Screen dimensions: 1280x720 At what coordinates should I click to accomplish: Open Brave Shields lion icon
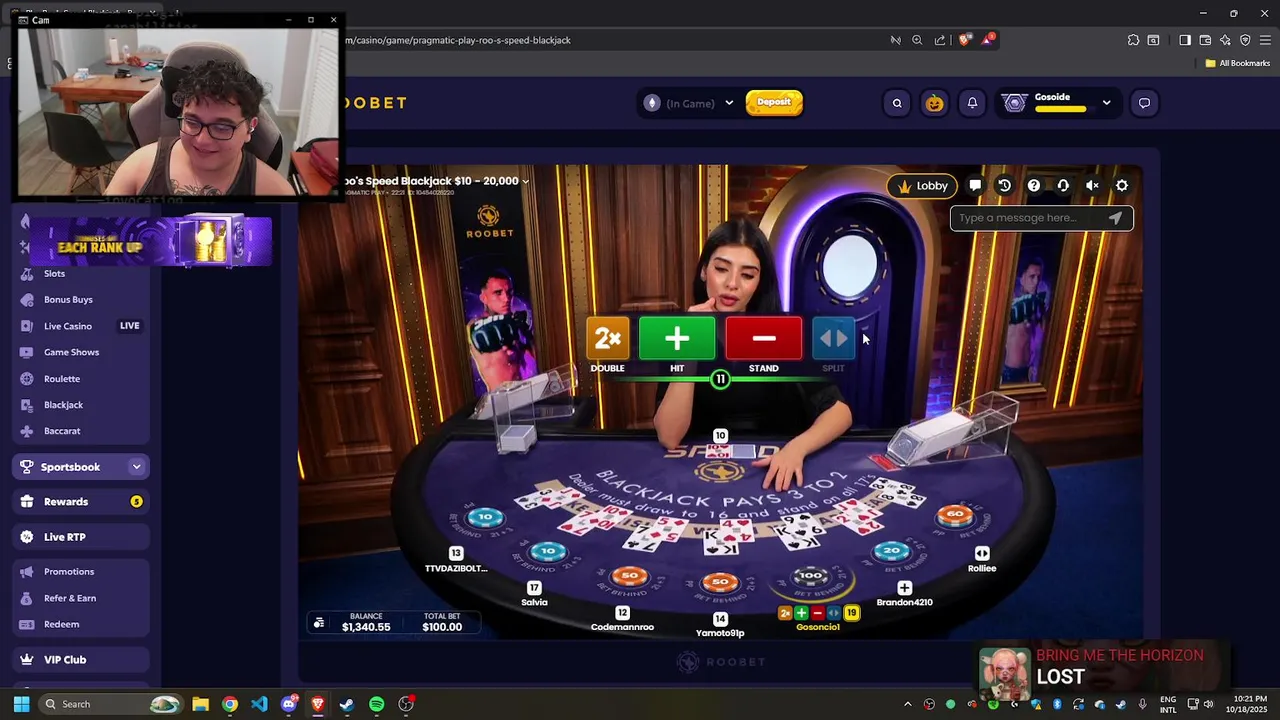click(x=965, y=40)
